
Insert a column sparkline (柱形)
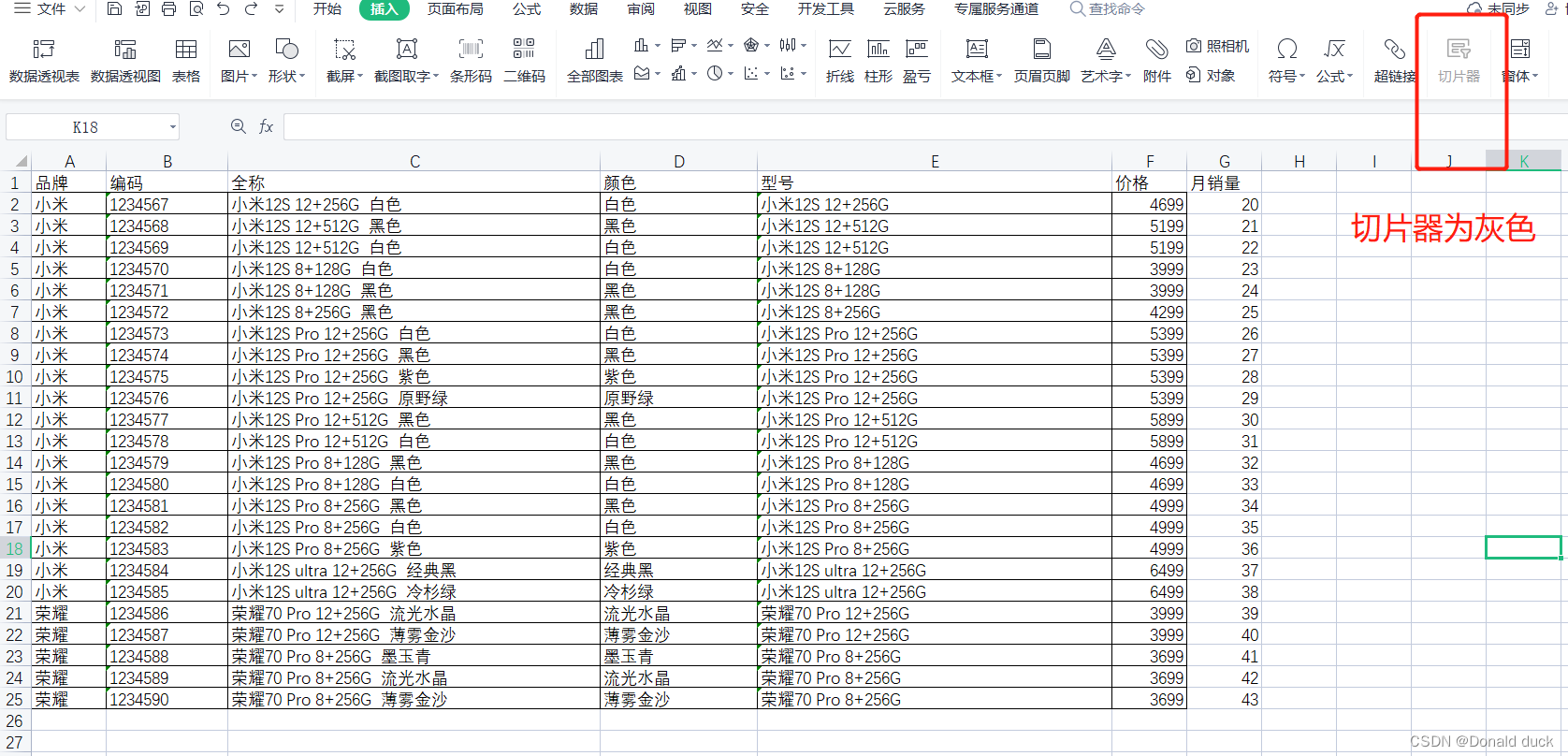point(878,61)
